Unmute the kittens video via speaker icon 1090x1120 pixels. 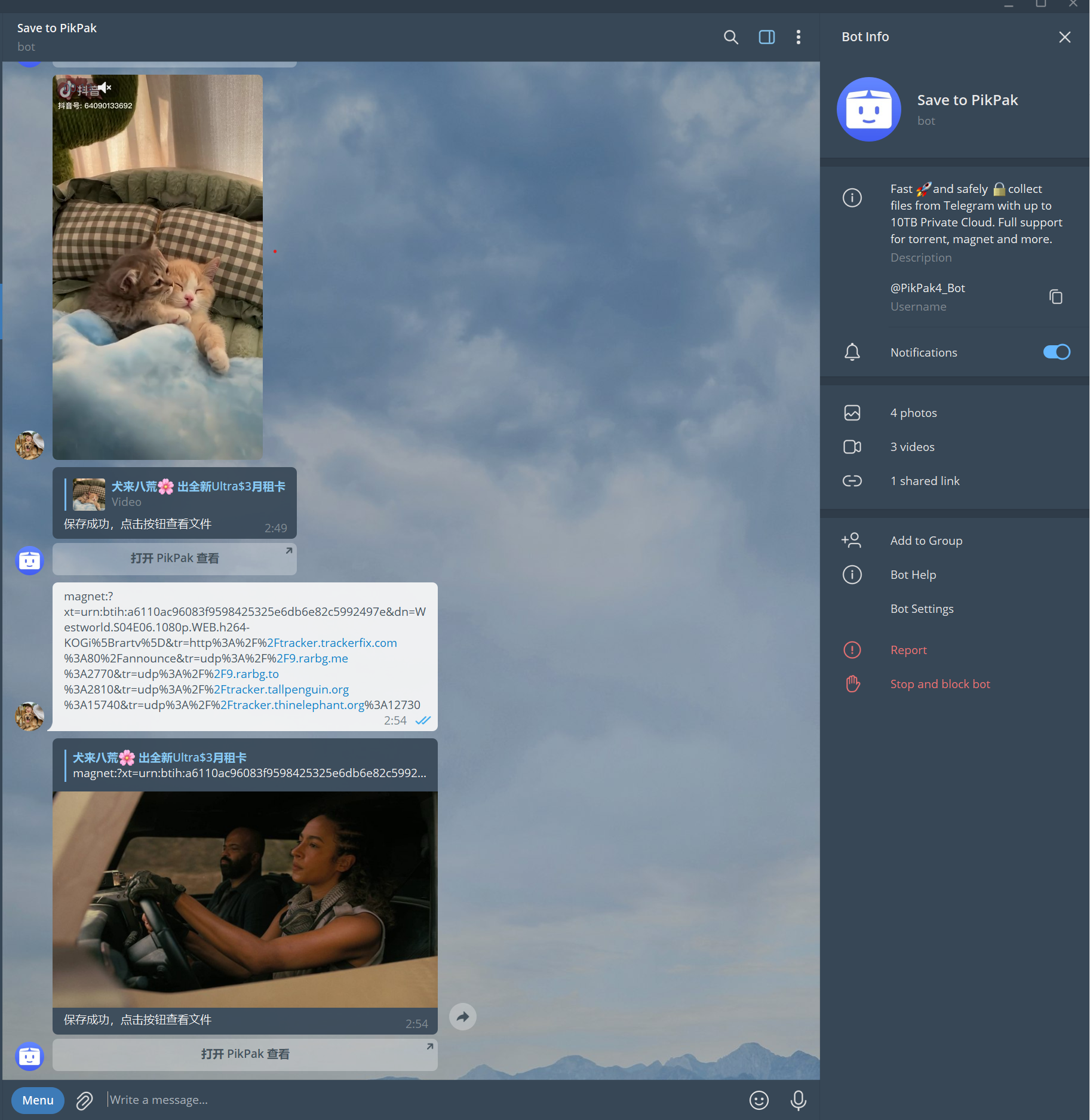(x=105, y=88)
